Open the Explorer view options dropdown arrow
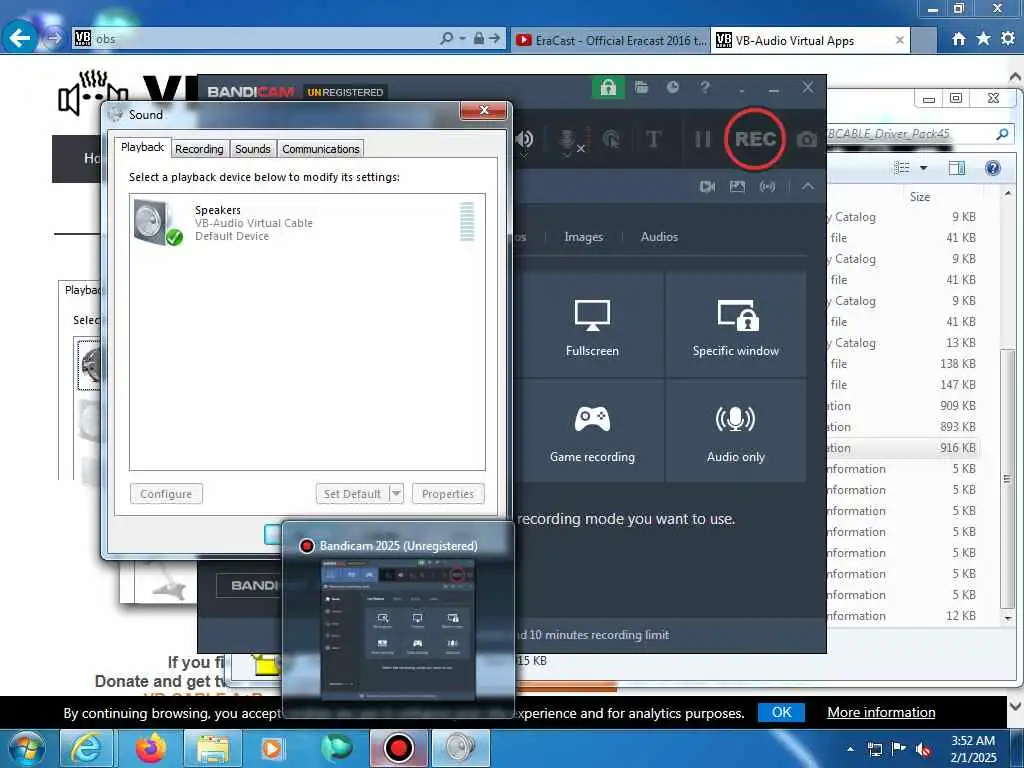Image resolution: width=1024 pixels, height=768 pixels. pyautogui.click(x=923, y=168)
